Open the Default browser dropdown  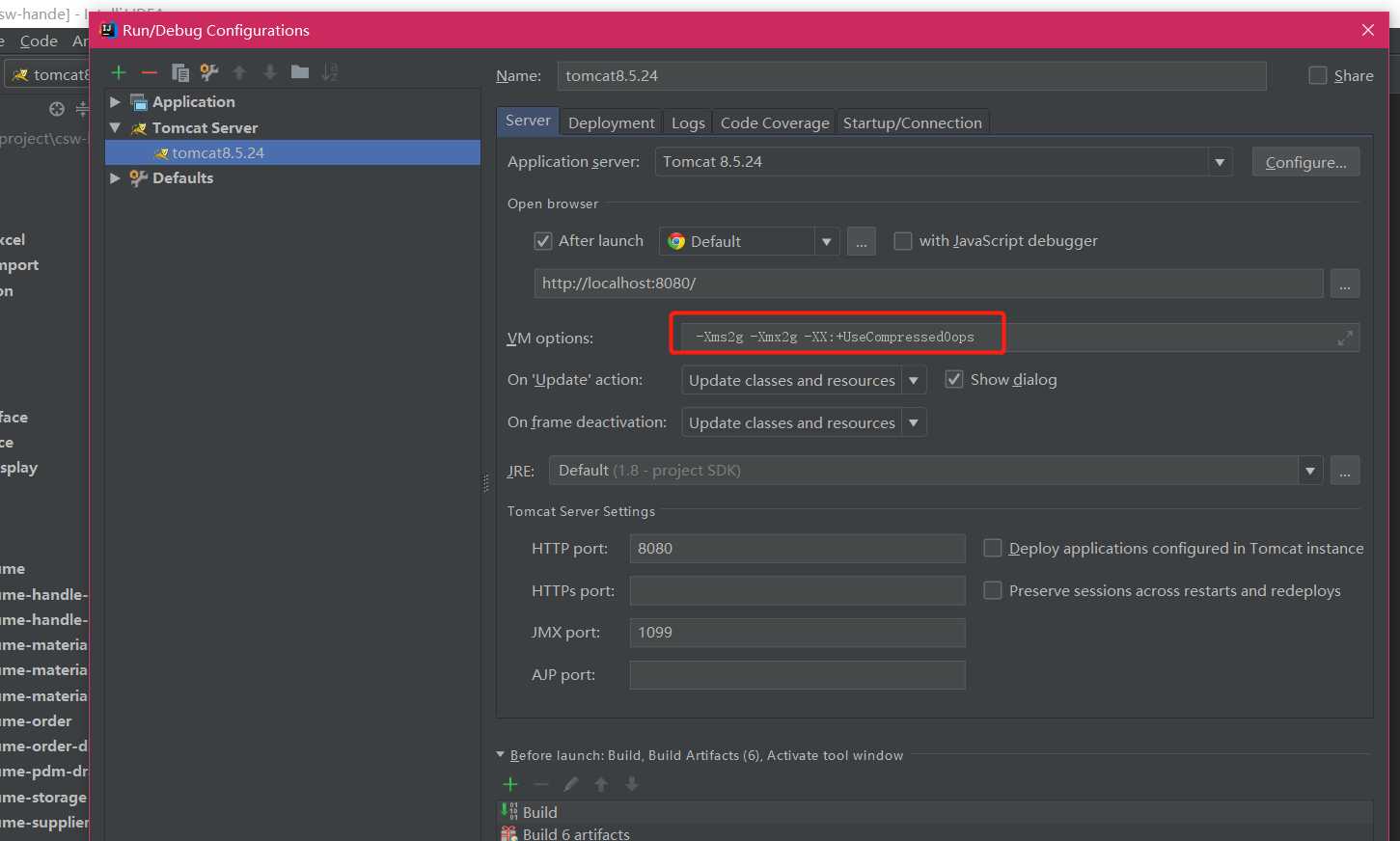coord(826,241)
